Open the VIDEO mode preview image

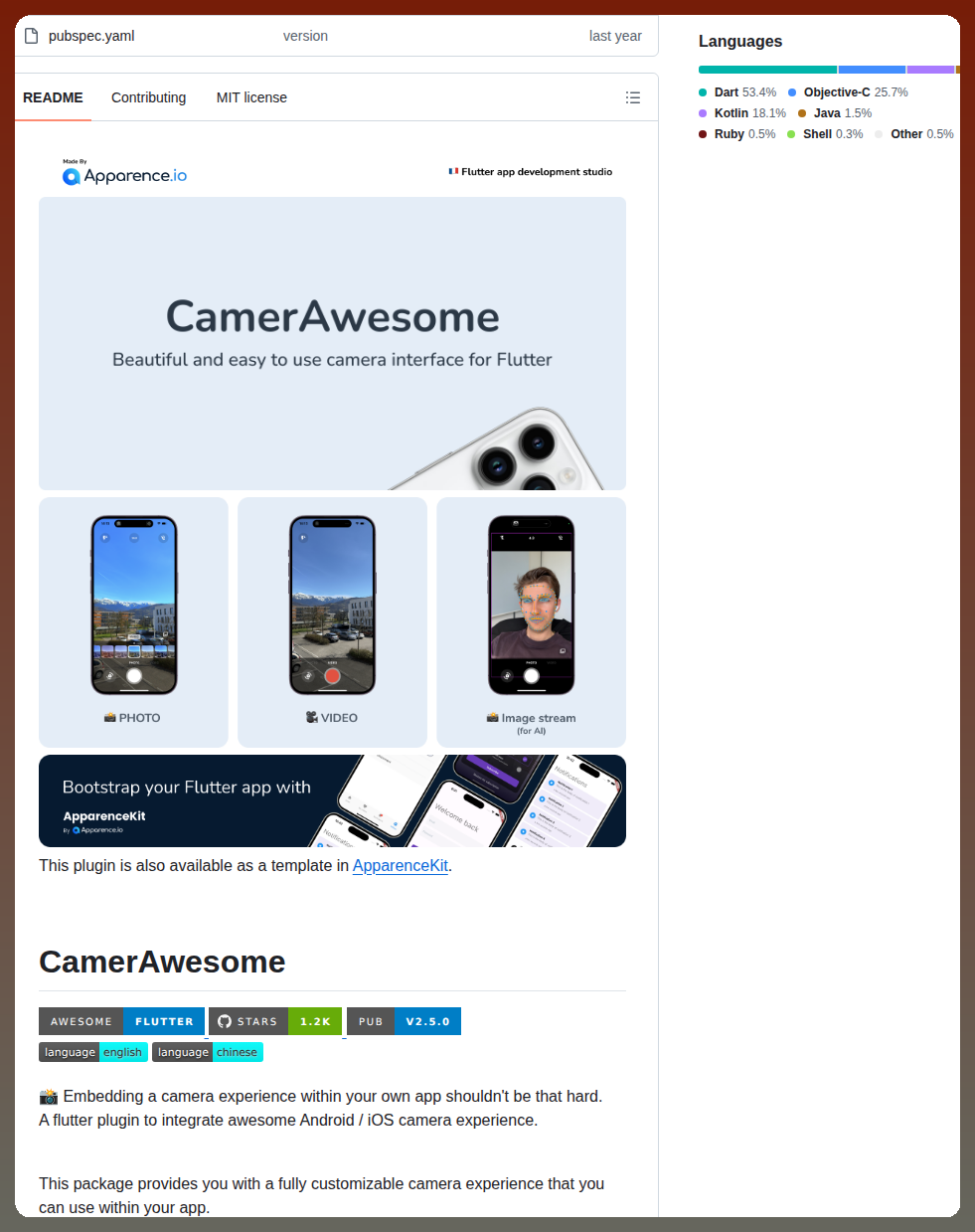click(x=332, y=622)
